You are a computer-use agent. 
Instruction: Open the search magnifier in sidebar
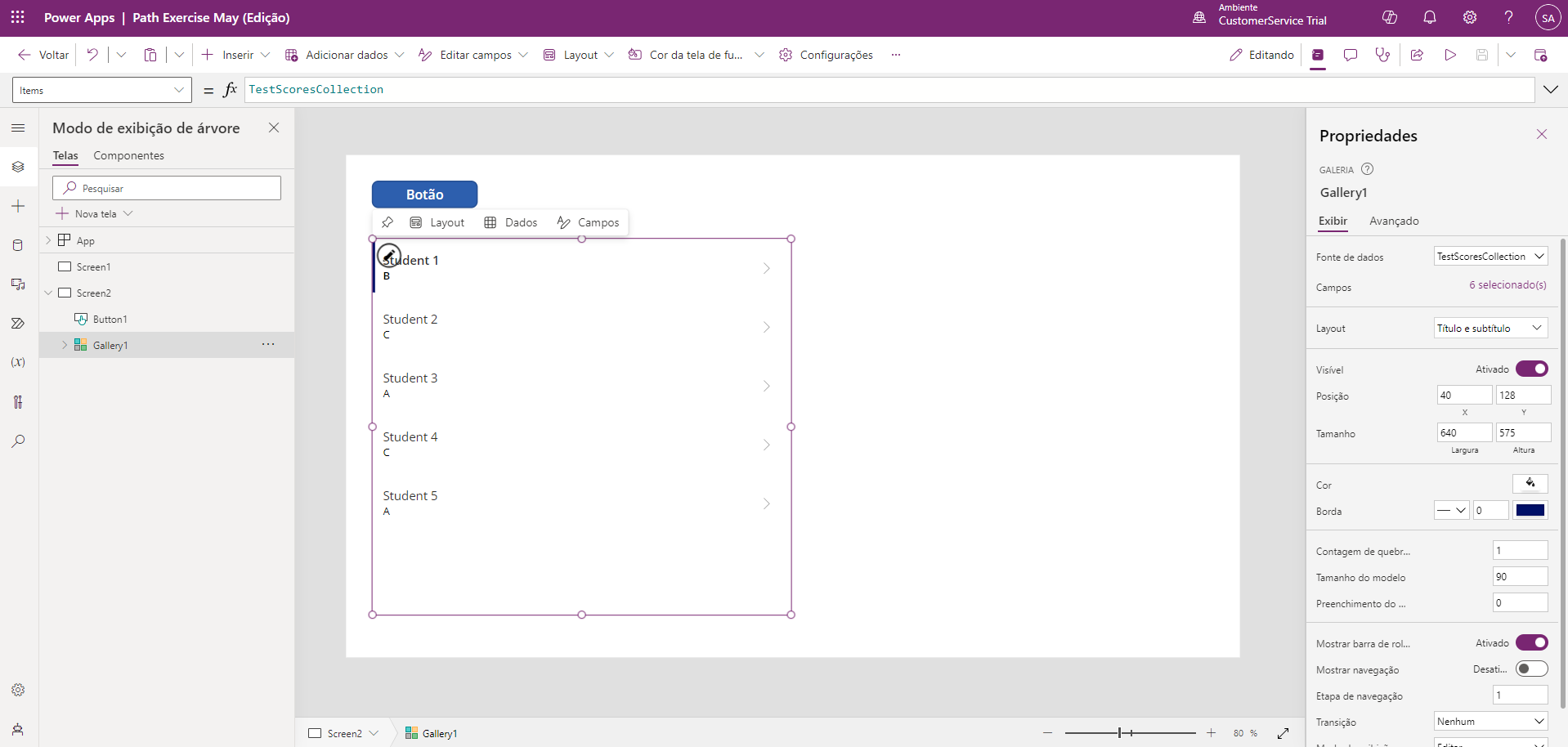pos(18,441)
